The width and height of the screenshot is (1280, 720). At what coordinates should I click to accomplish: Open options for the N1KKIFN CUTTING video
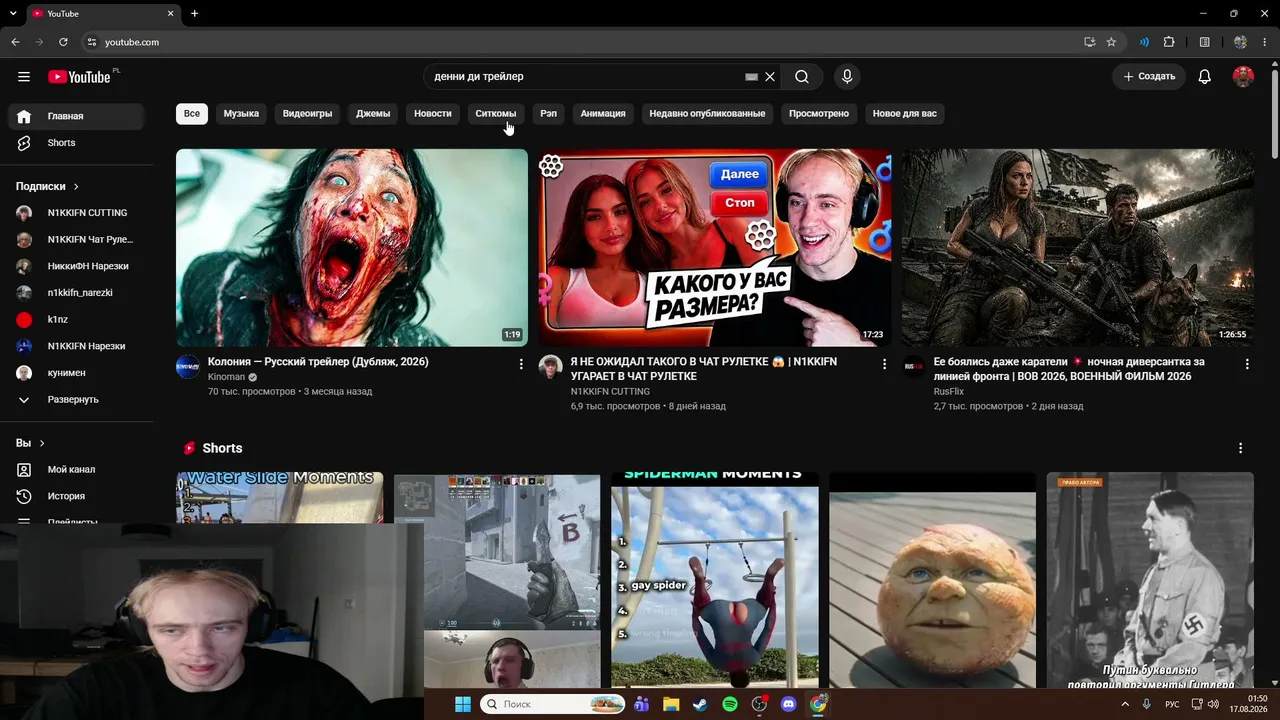click(884, 365)
